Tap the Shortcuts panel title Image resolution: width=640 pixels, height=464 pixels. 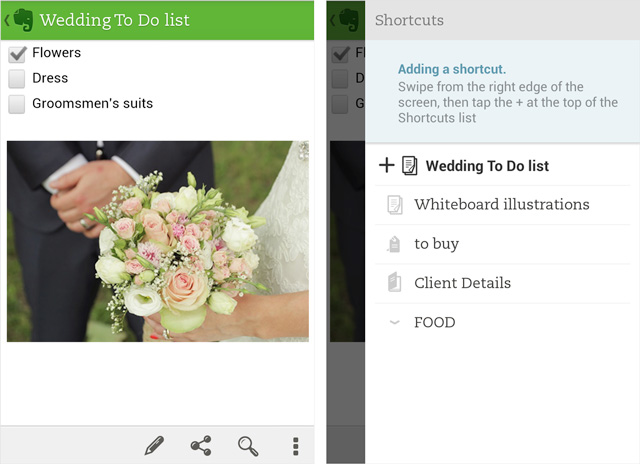[x=409, y=20]
